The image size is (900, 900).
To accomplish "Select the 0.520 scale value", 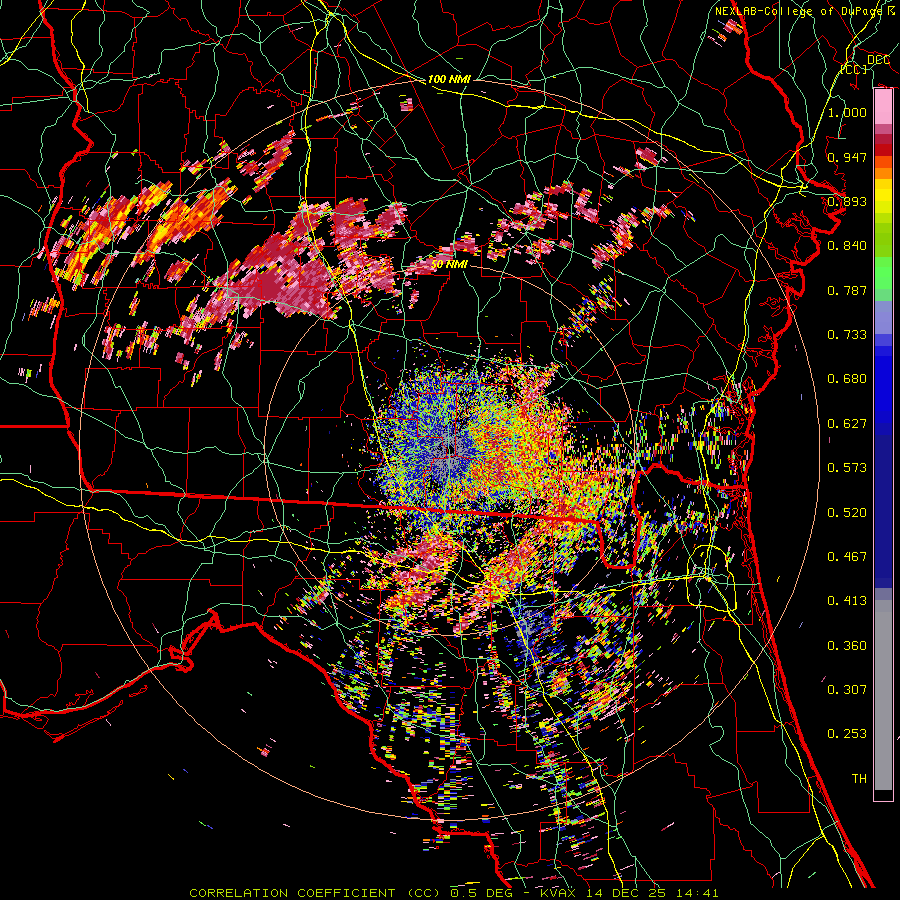I will 847,513.
